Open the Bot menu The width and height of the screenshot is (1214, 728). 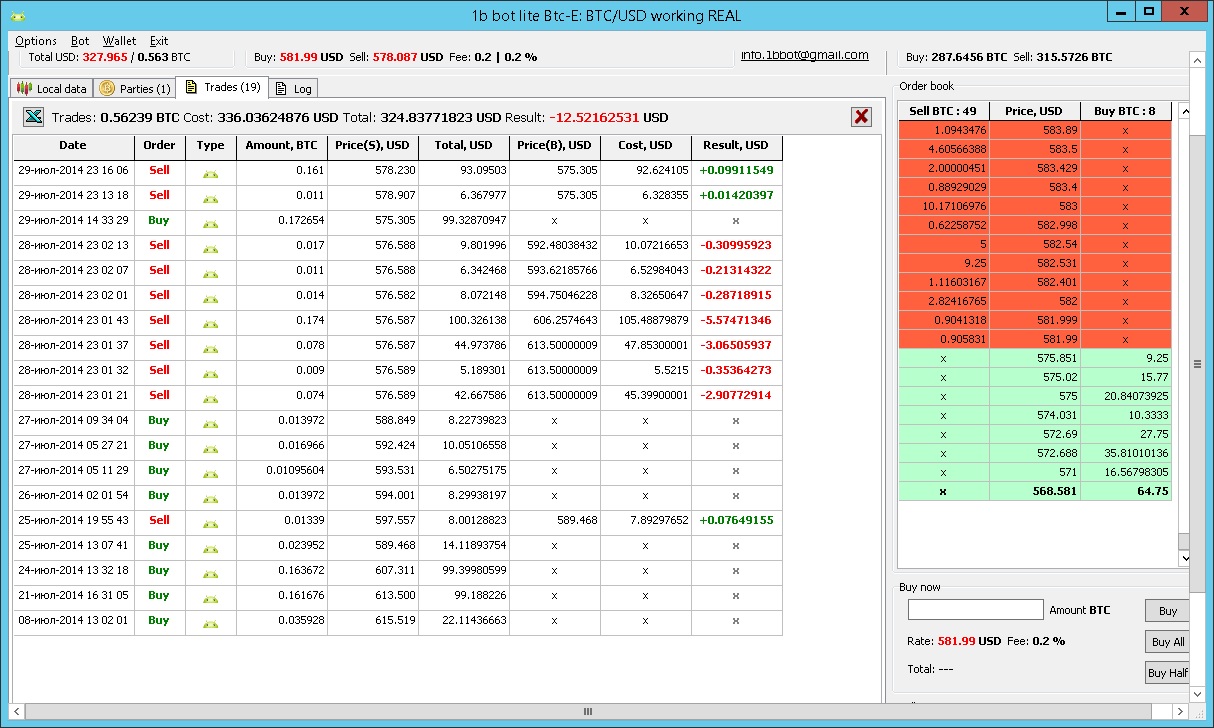pyautogui.click(x=80, y=41)
